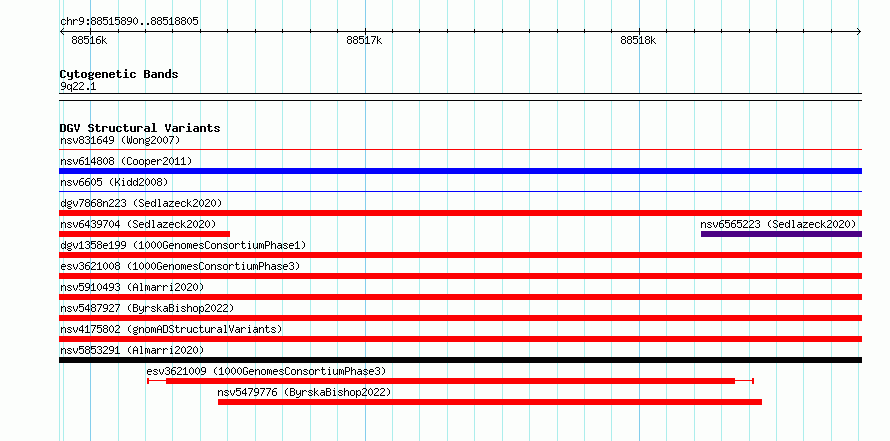This screenshot has width=890, height=441.
Task: Click the red bar for dgv1358e199
Action: point(461,255)
